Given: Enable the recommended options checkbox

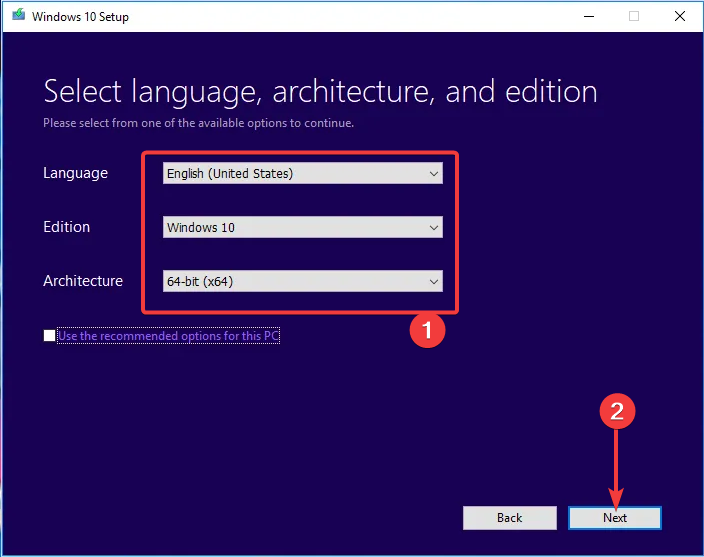Looking at the screenshot, I should (49, 335).
